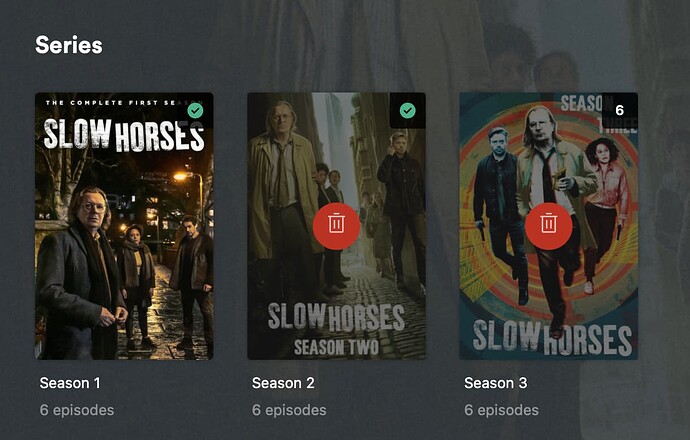Click the unwatched count badge 6 on Season 3

tap(620, 110)
